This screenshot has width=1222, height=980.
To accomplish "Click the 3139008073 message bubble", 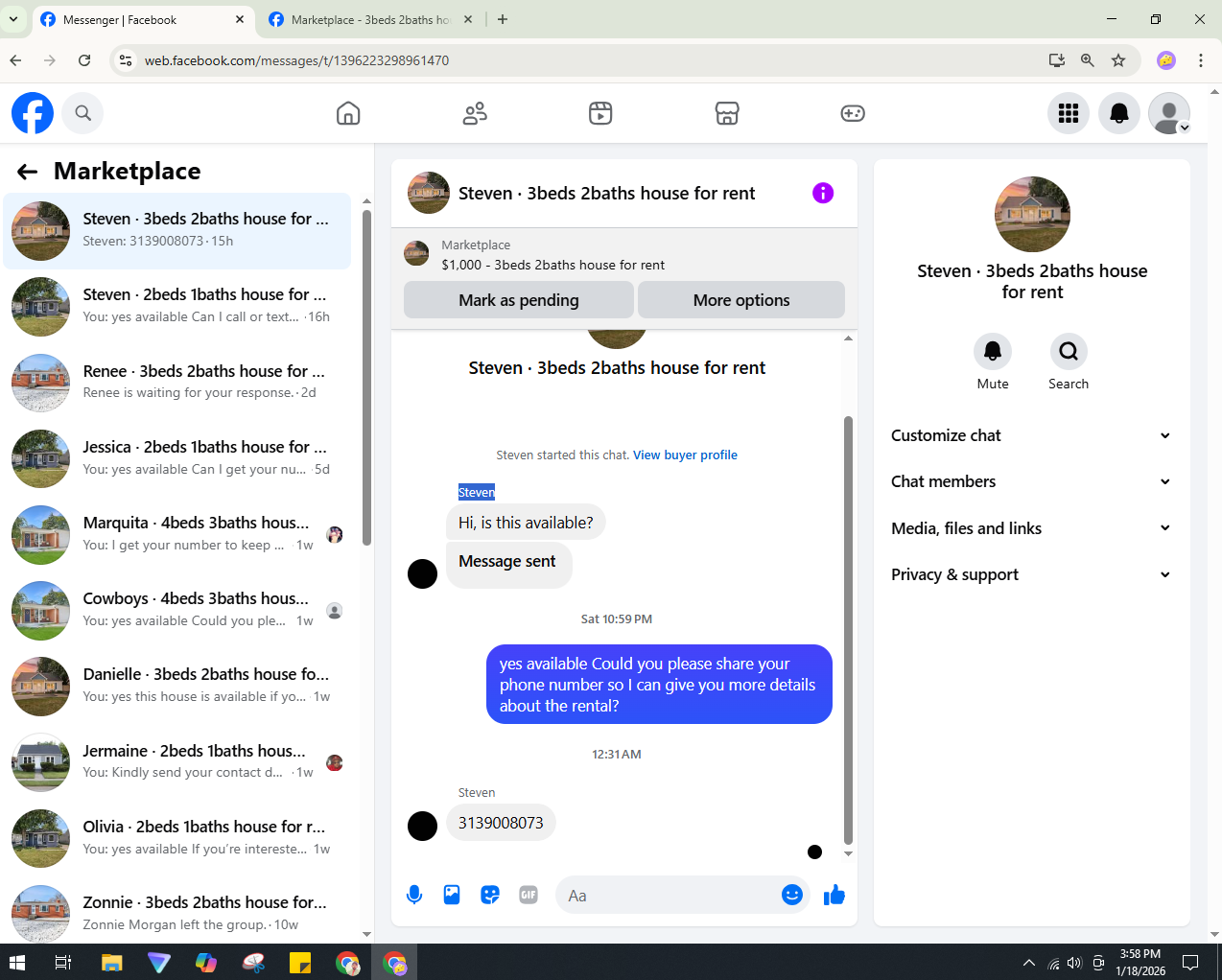I will click(x=501, y=823).
